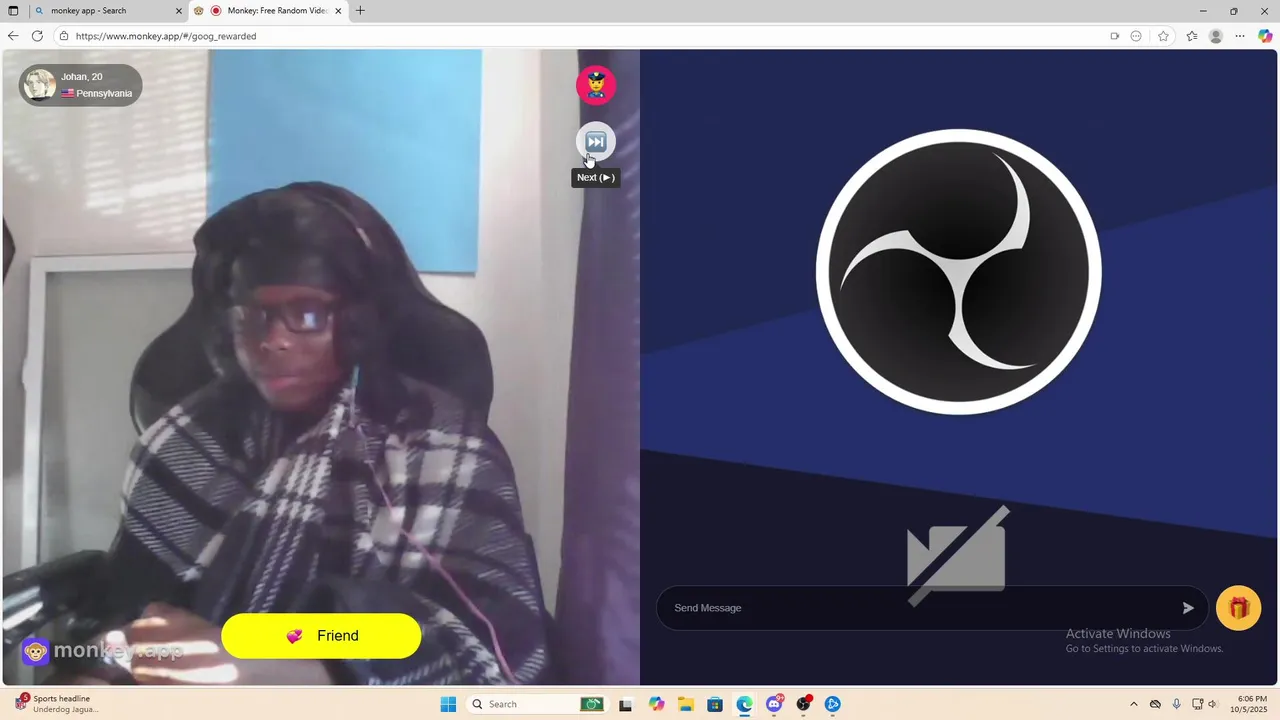Open camera permission icon in address bar
This screenshot has width=1280, height=720.
1114,36
